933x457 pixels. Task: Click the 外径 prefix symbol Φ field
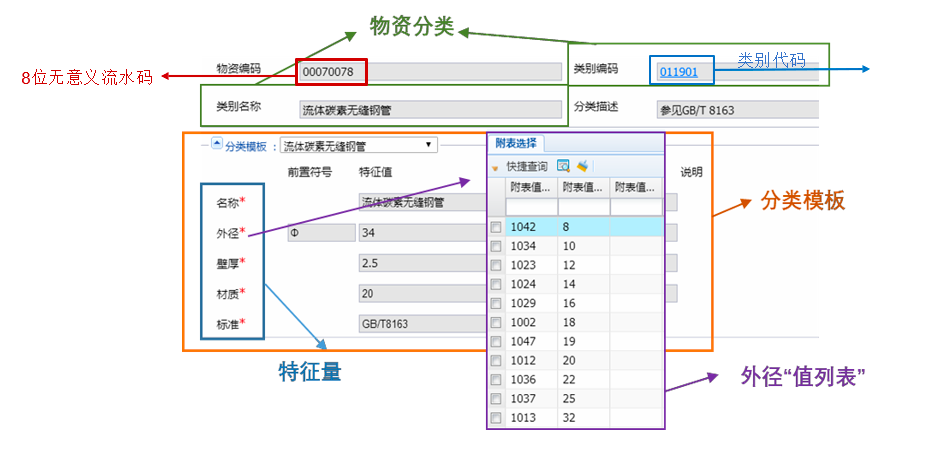tap(320, 233)
